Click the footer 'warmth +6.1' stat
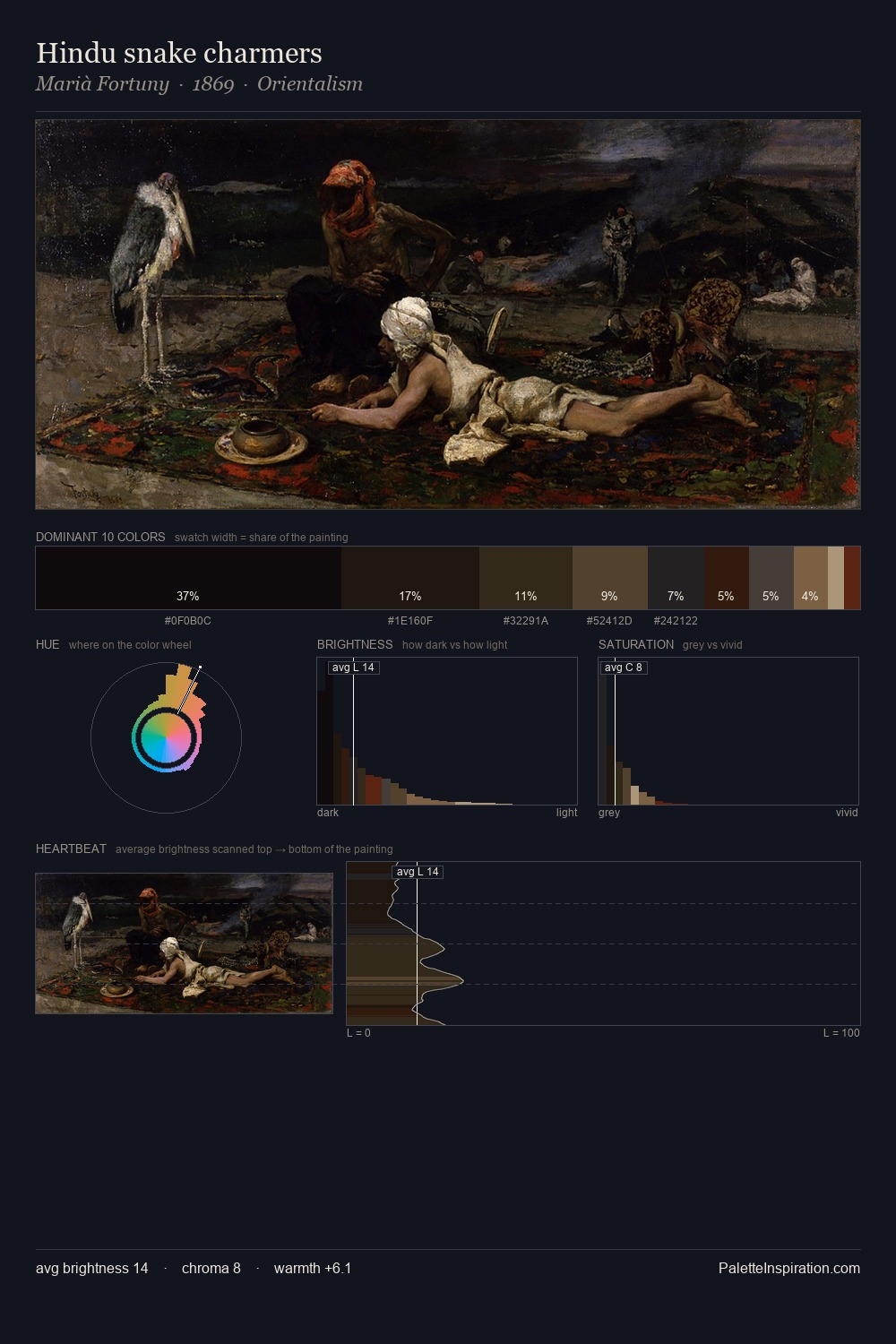896x1344 pixels. (x=313, y=1268)
